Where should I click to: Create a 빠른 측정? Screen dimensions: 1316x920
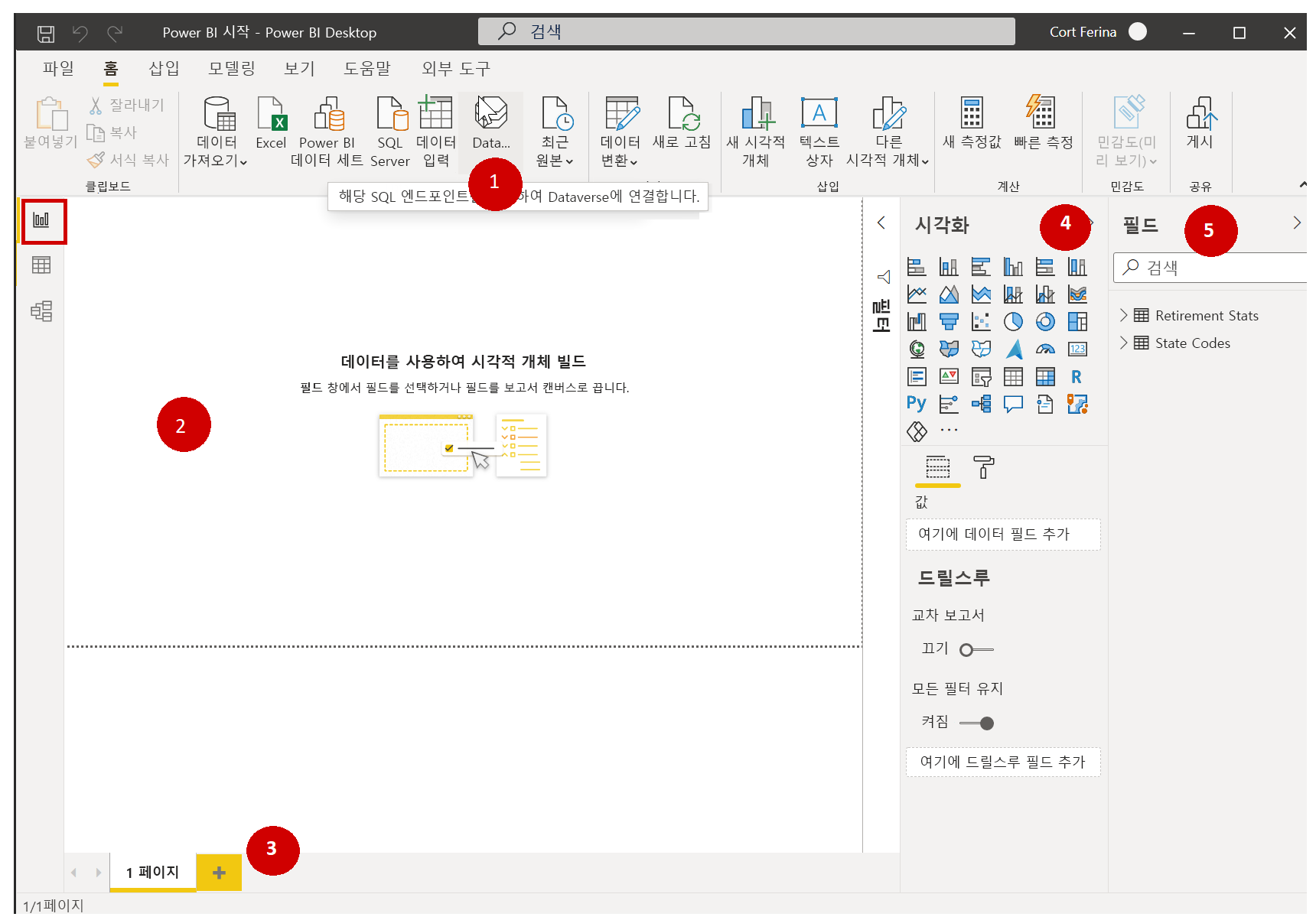(x=1043, y=124)
